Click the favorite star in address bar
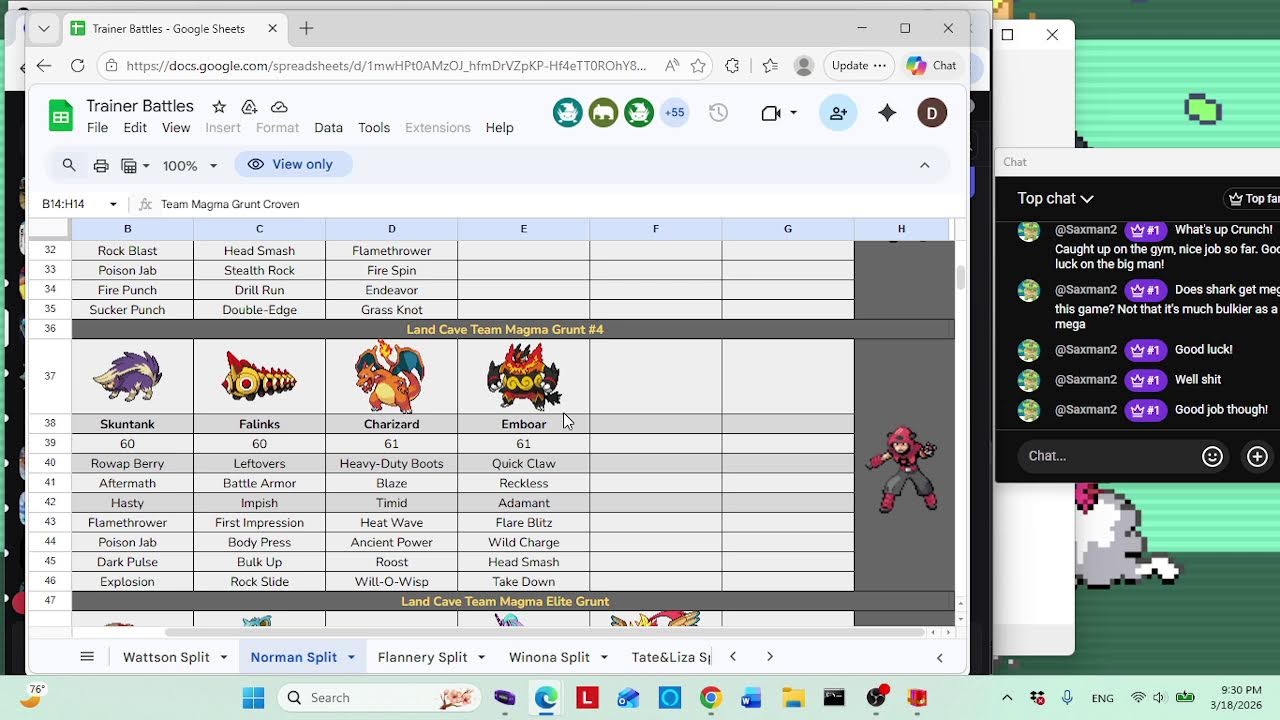The height and width of the screenshot is (720, 1280). tap(698, 66)
